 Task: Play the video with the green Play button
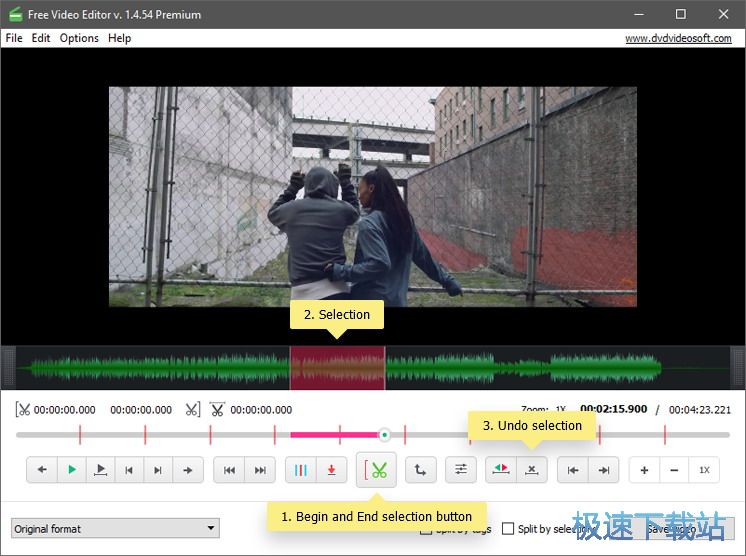pos(72,470)
